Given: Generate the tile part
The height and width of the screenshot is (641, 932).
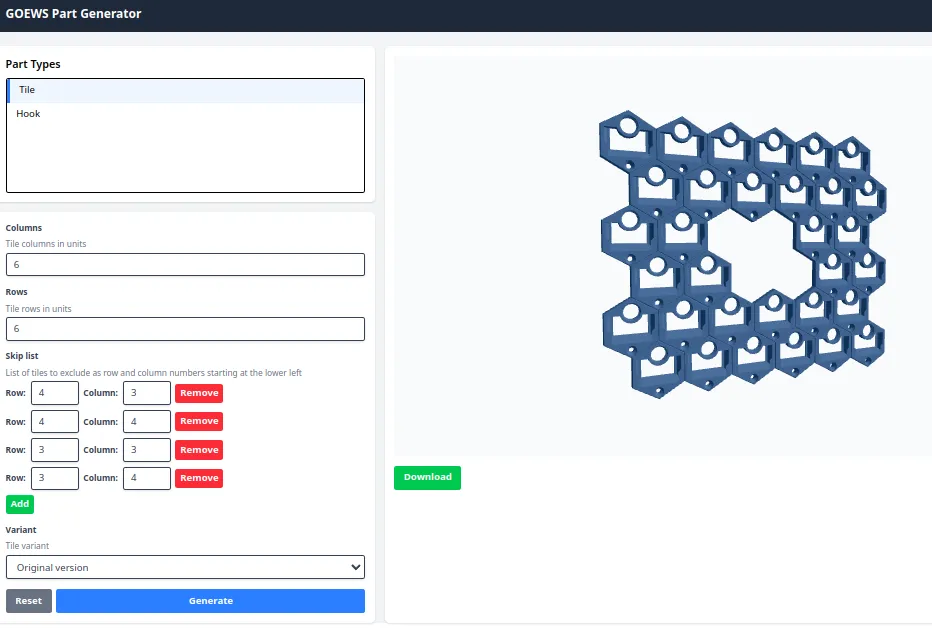Looking at the screenshot, I should [x=210, y=601].
